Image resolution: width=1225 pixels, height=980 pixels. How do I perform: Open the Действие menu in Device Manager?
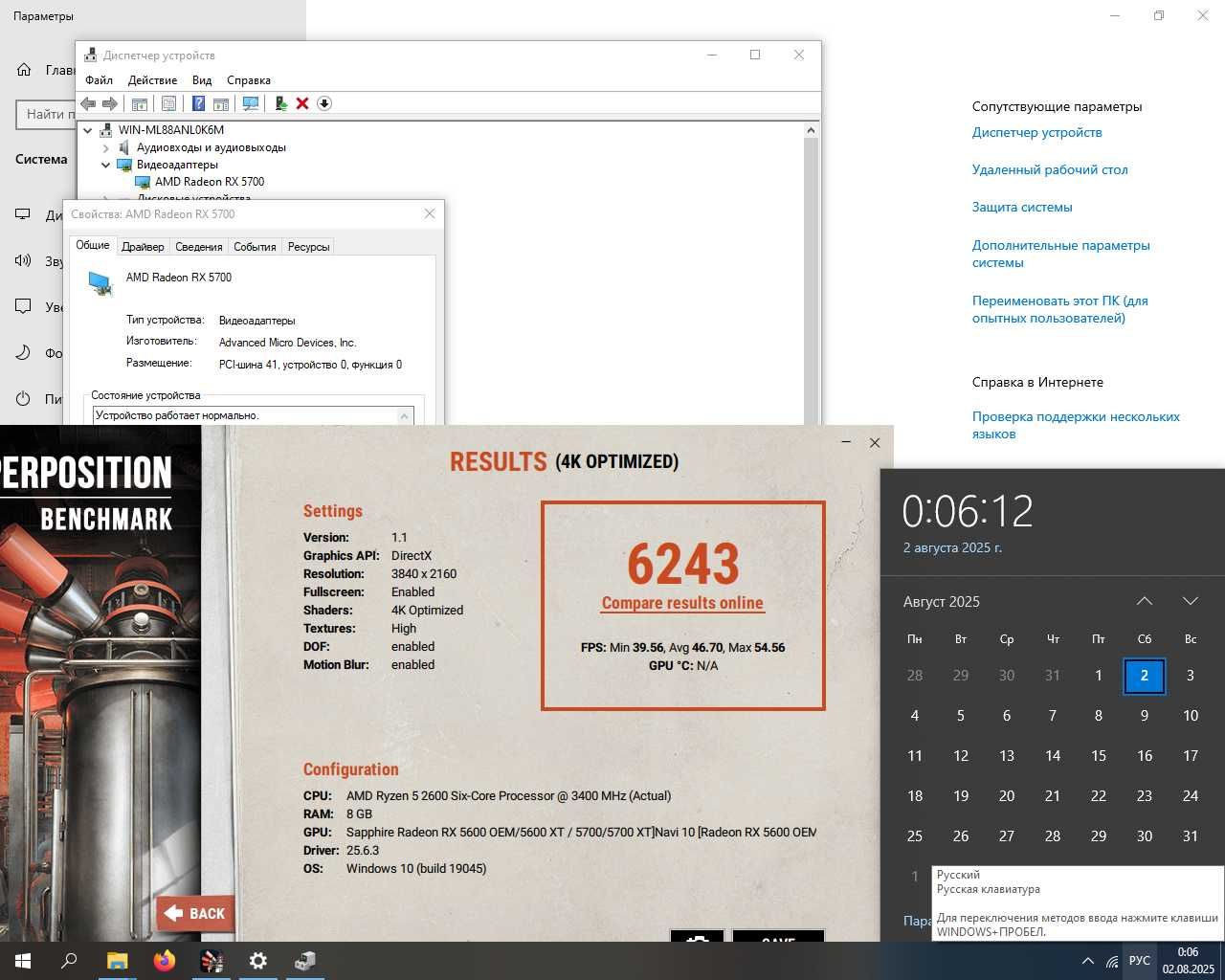[152, 80]
